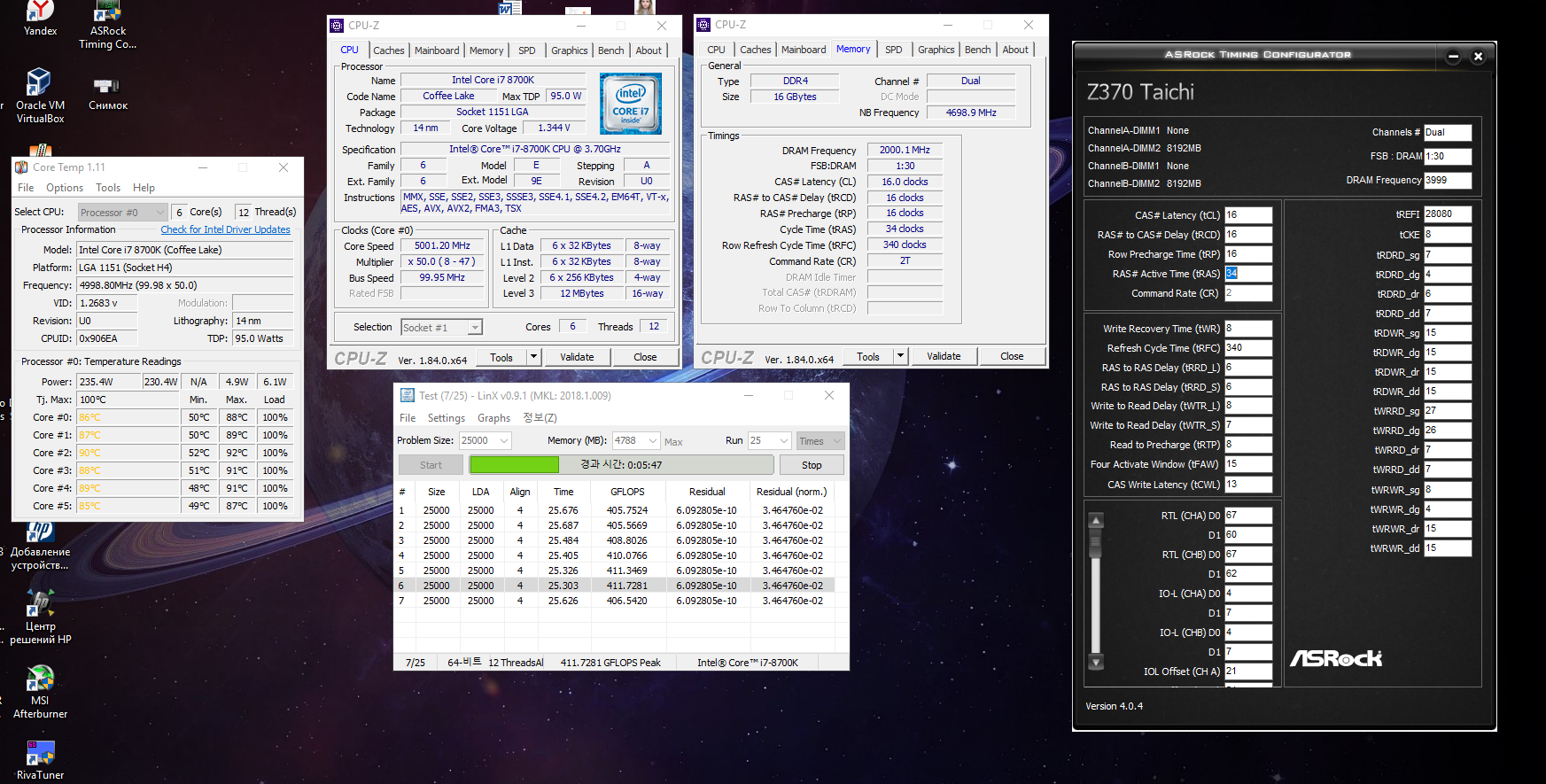1546x784 pixels.
Task: Select LinX result row 6 with 411.7281 GFLOPS
Action: [x=613, y=586]
